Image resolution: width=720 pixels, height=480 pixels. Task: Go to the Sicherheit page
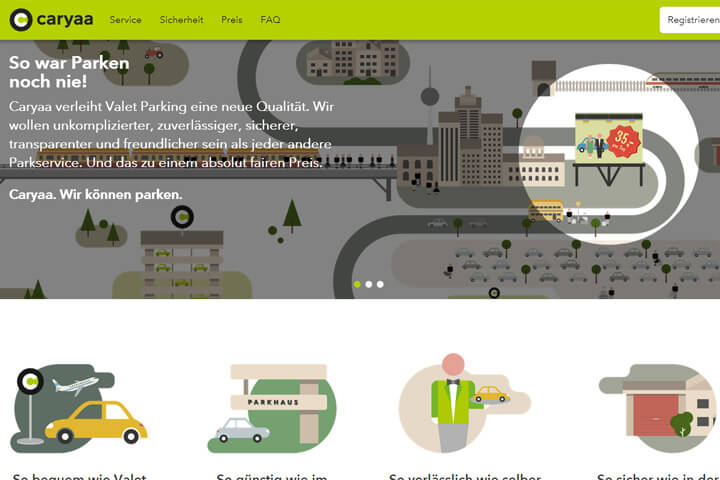pos(181,20)
